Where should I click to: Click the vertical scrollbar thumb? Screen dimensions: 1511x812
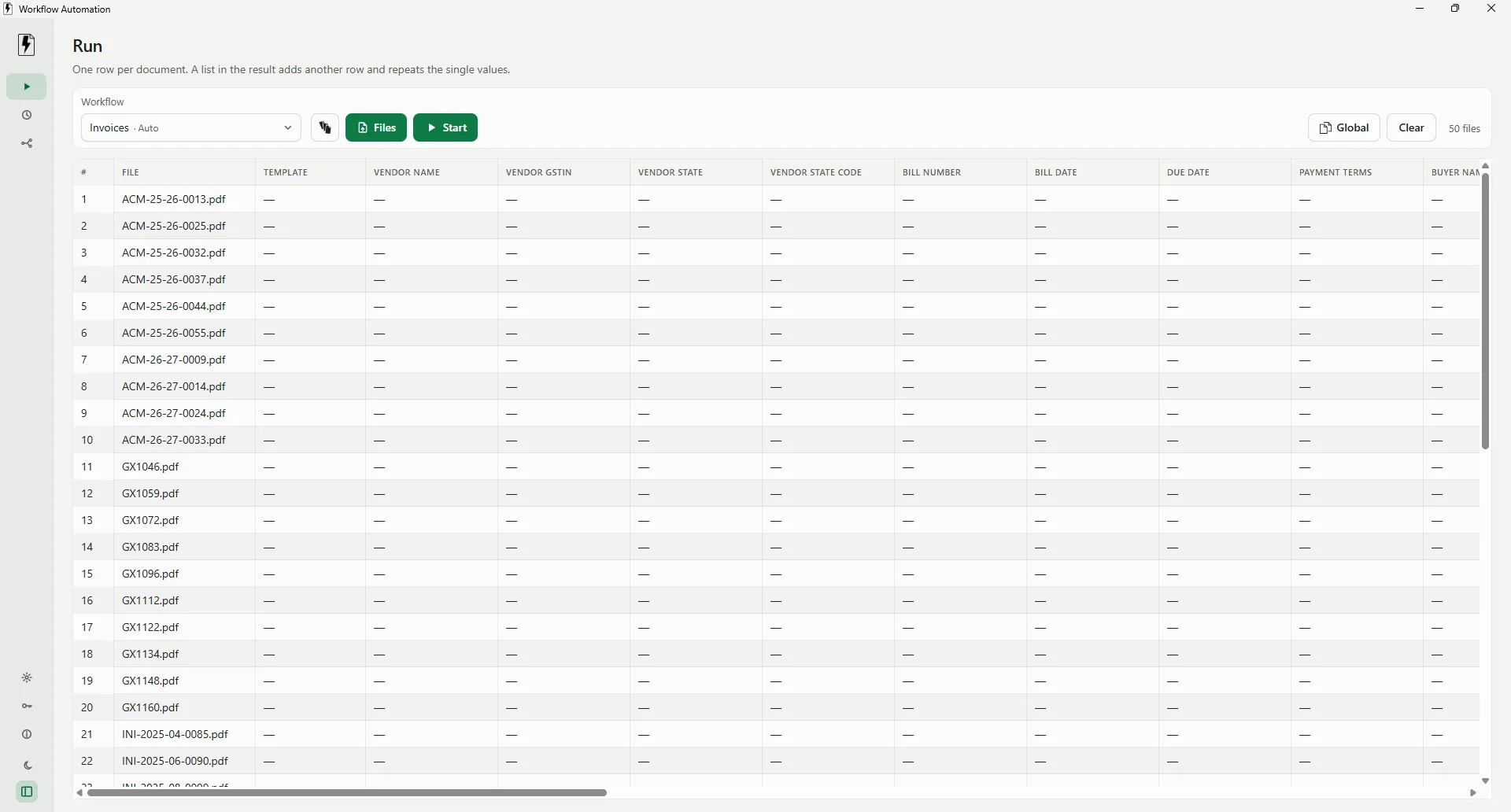point(1486,311)
